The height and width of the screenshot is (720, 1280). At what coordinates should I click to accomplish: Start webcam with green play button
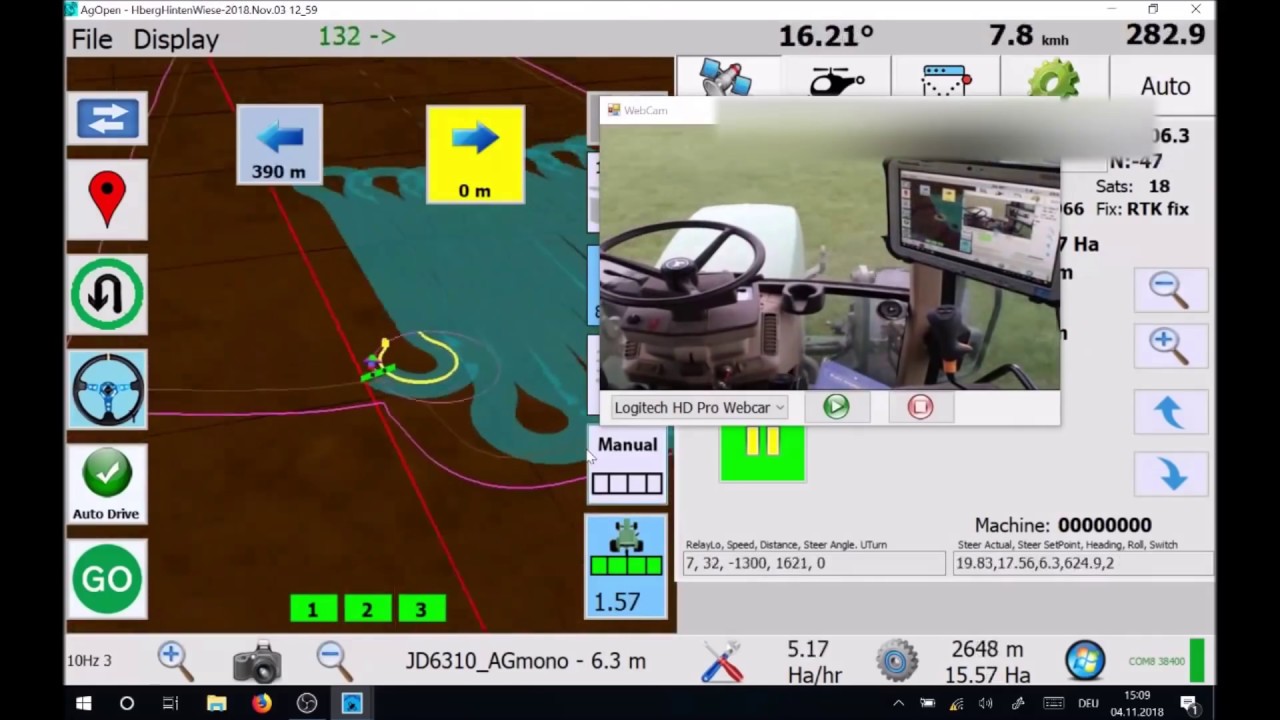tap(836, 406)
